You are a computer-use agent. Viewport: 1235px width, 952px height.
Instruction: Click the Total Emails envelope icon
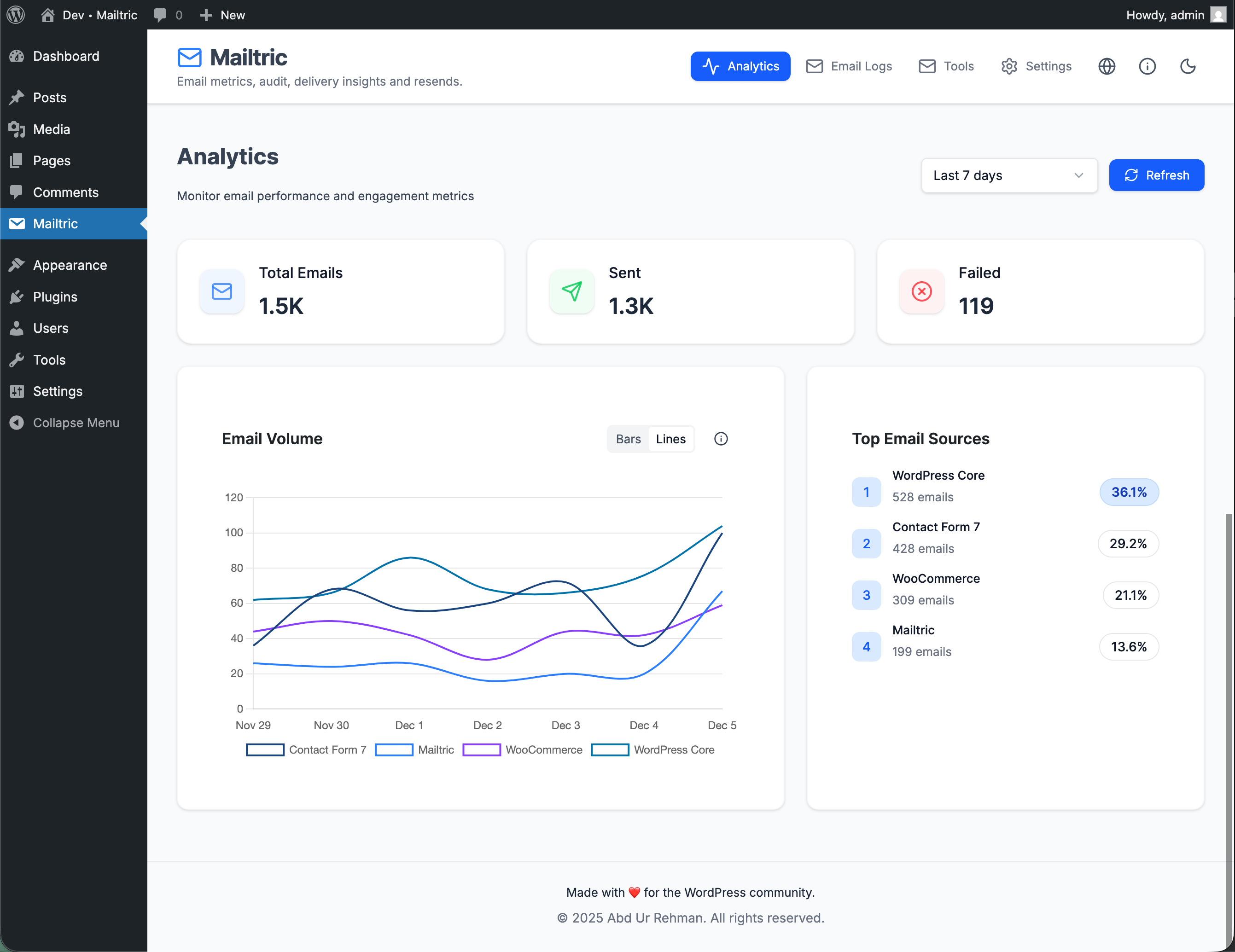pos(221,291)
